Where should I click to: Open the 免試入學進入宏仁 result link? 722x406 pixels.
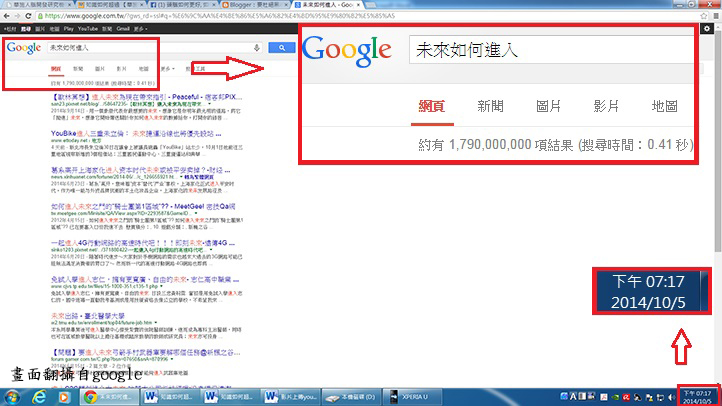145,279
